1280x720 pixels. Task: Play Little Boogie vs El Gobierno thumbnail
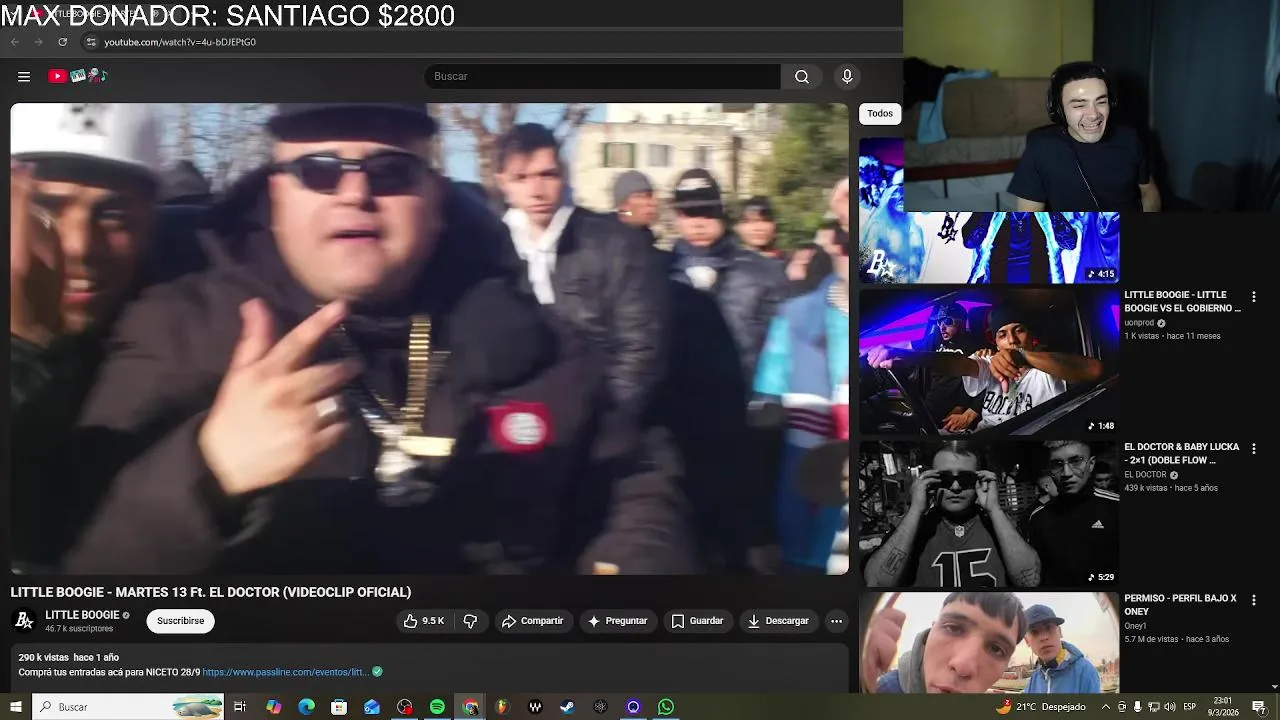[989, 362]
